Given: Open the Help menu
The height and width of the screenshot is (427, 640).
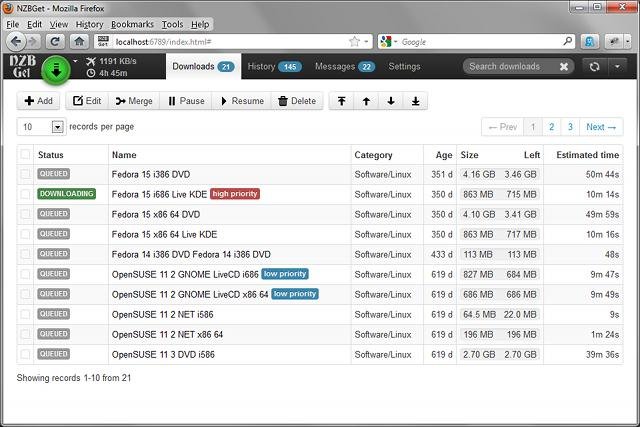Looking at the screenshot, I should (200, 24).
